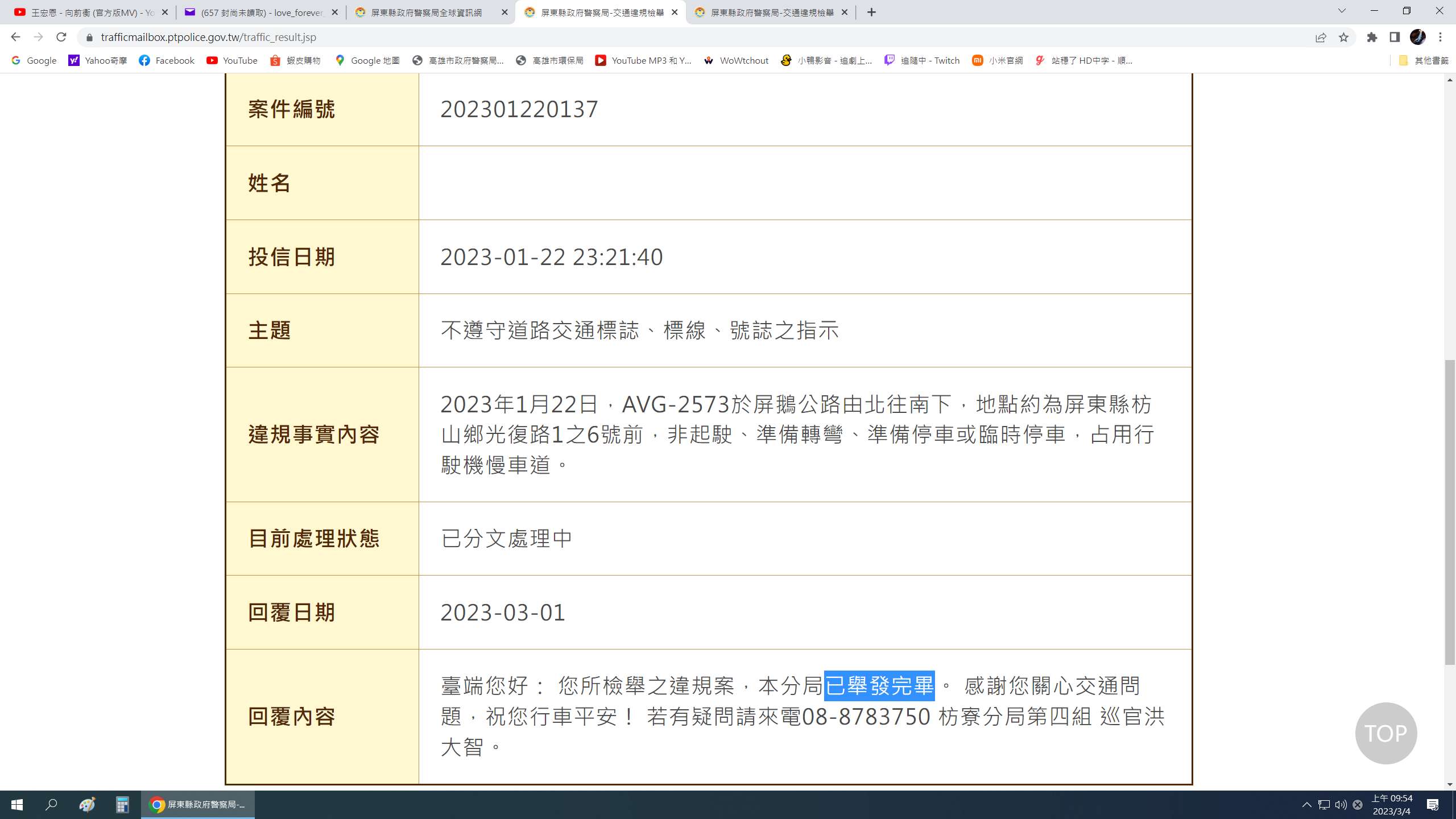Reload the current page
1456x819 pixels.
(x=61, y=37)
